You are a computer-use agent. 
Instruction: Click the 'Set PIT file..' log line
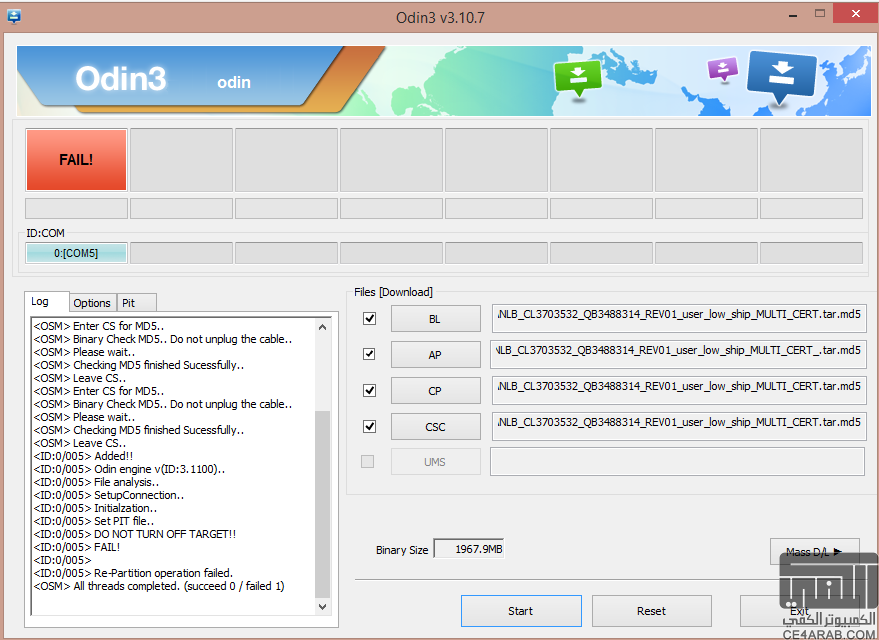click(x=94, y=521)
